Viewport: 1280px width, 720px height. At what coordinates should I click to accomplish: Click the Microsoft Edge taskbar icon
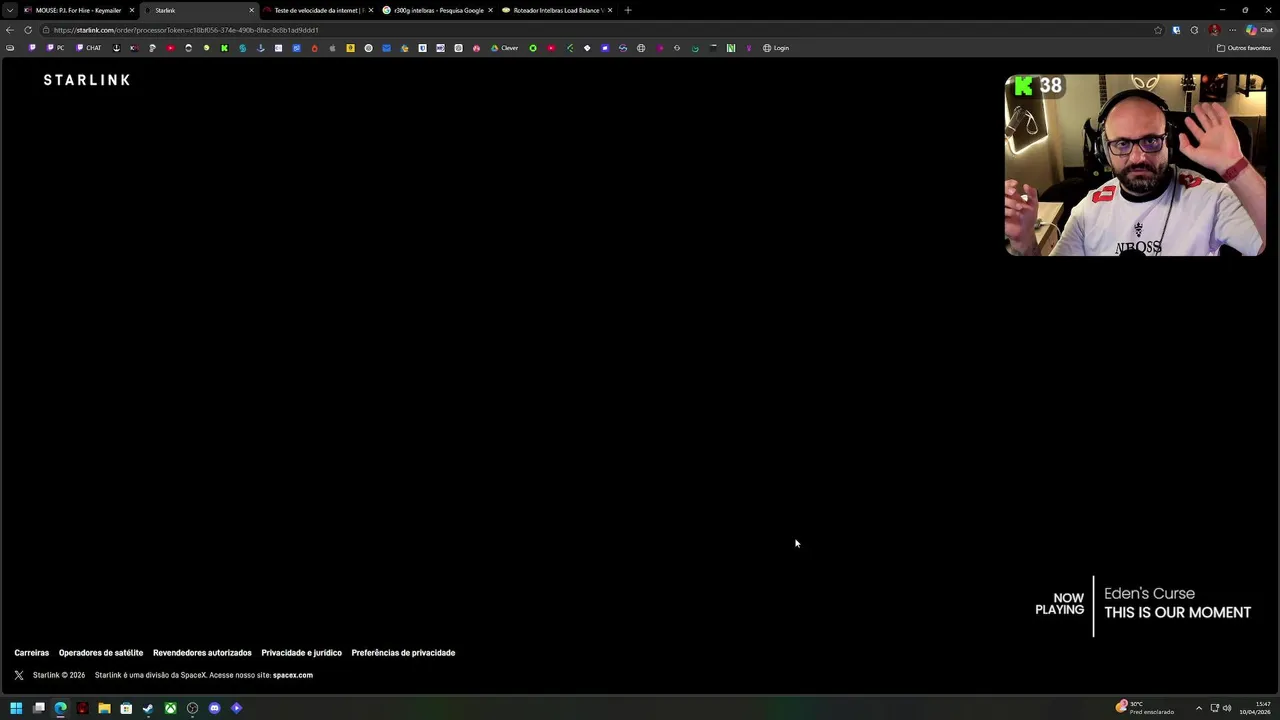pyautogui.click(x=60, y=708)
